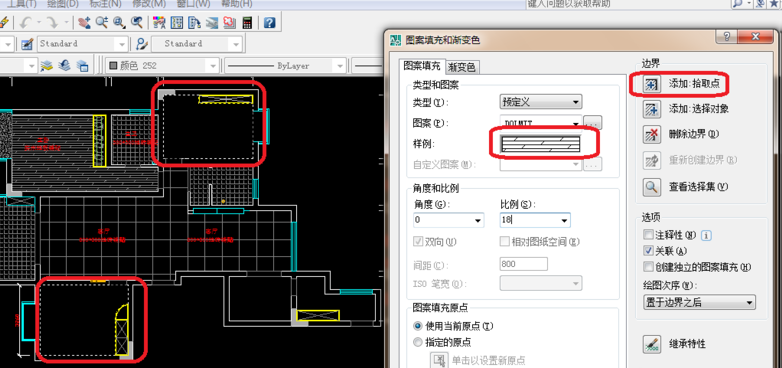Open the Sheet Set Manager icon

tap(212, 22)
